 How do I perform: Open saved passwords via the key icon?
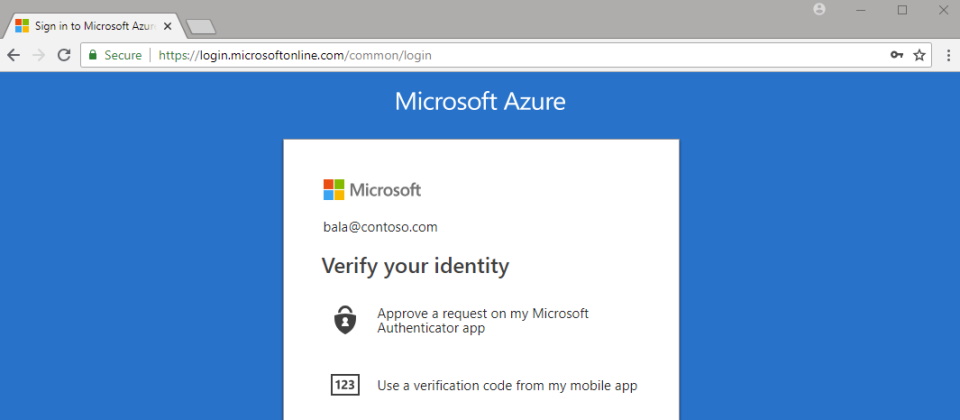897,56
